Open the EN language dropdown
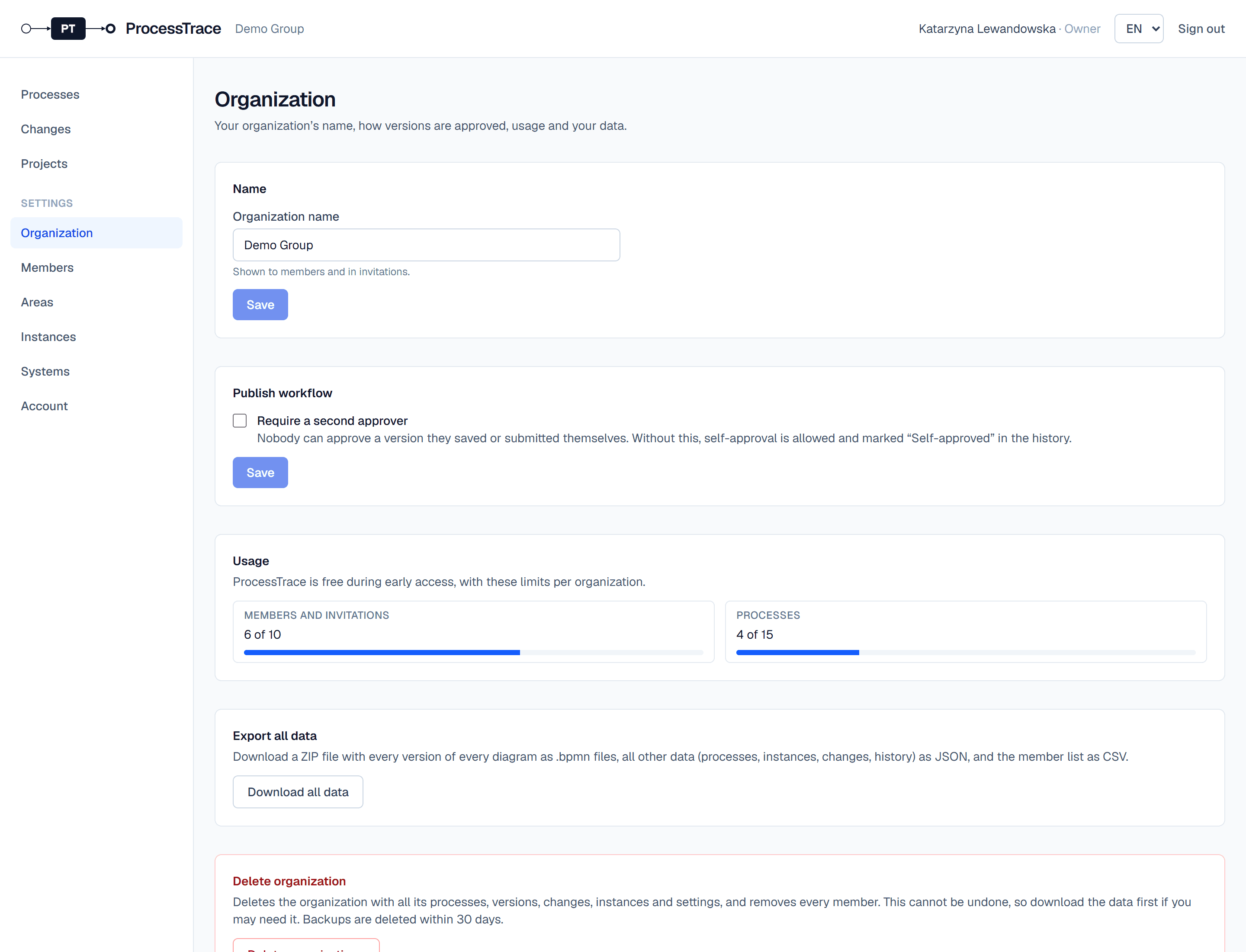Viewport: 1246px width, 952px height. tap(1138, 28)
